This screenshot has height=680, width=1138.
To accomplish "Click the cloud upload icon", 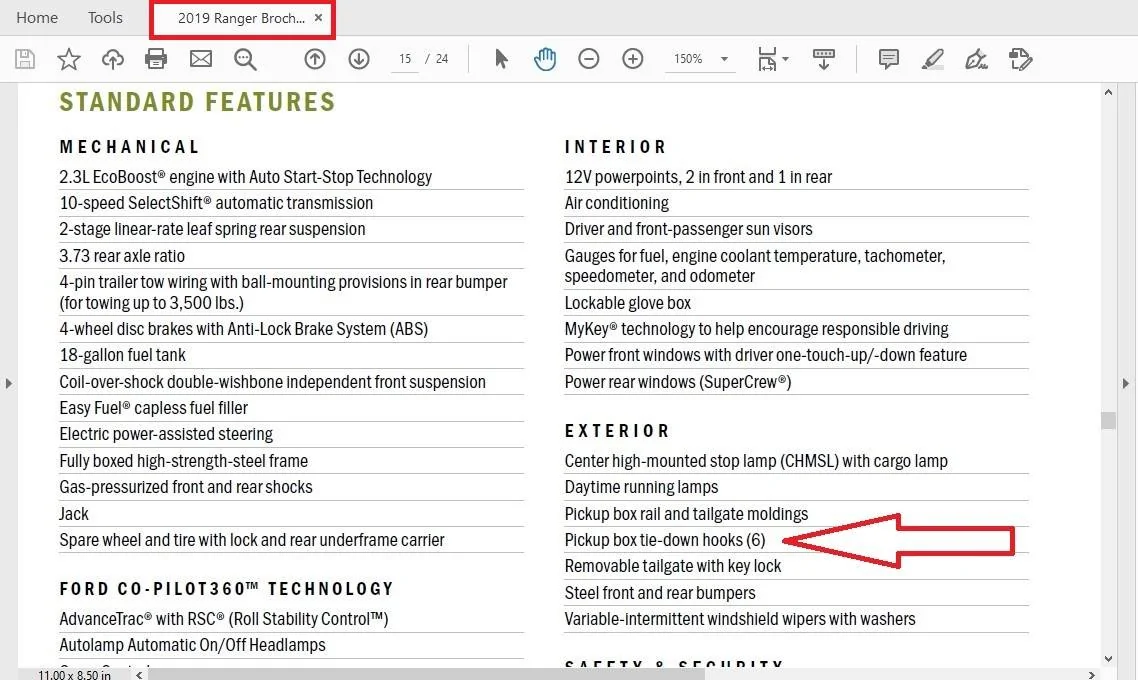I will [112, 59].
